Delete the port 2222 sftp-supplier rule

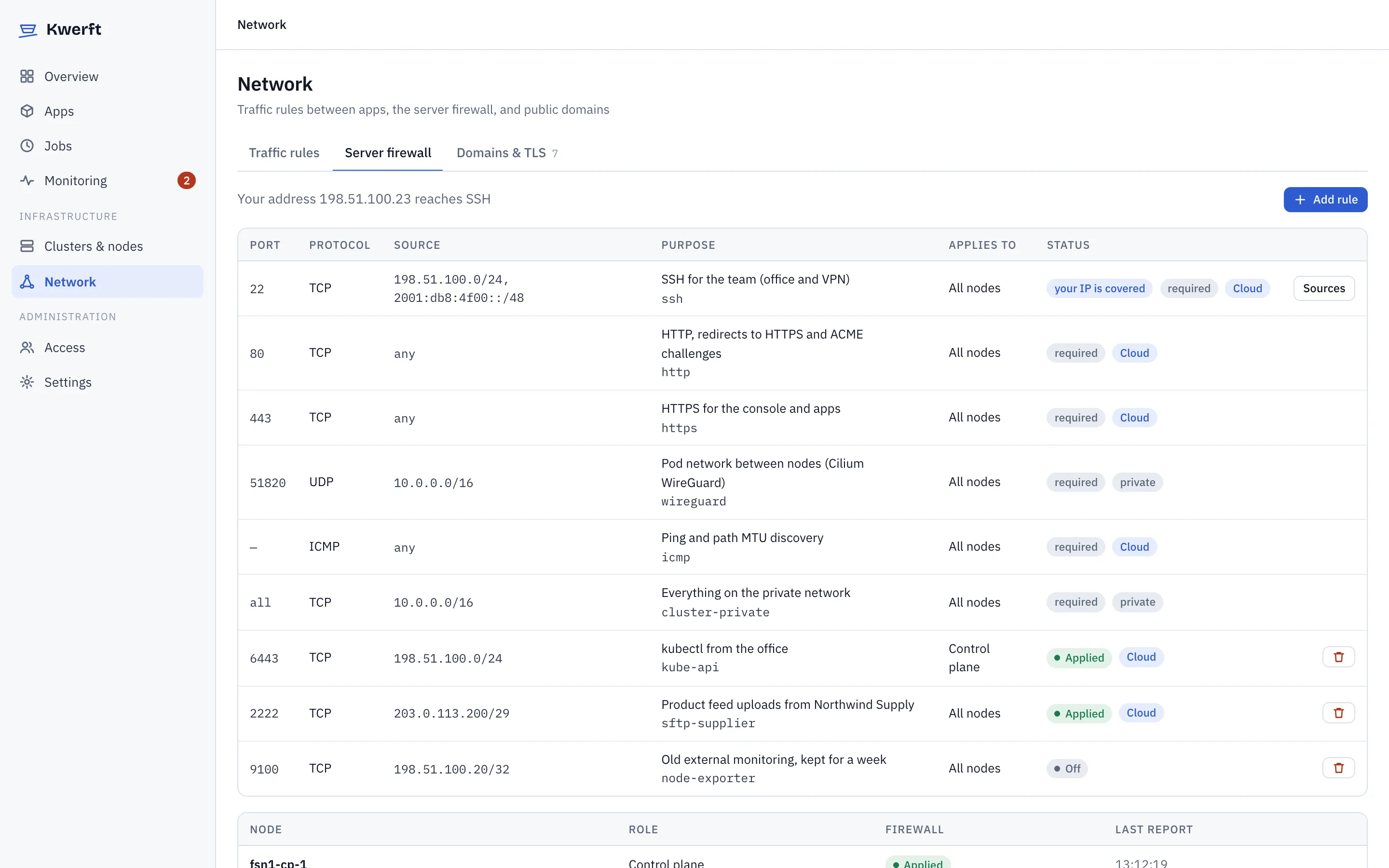coord(1338,713)
